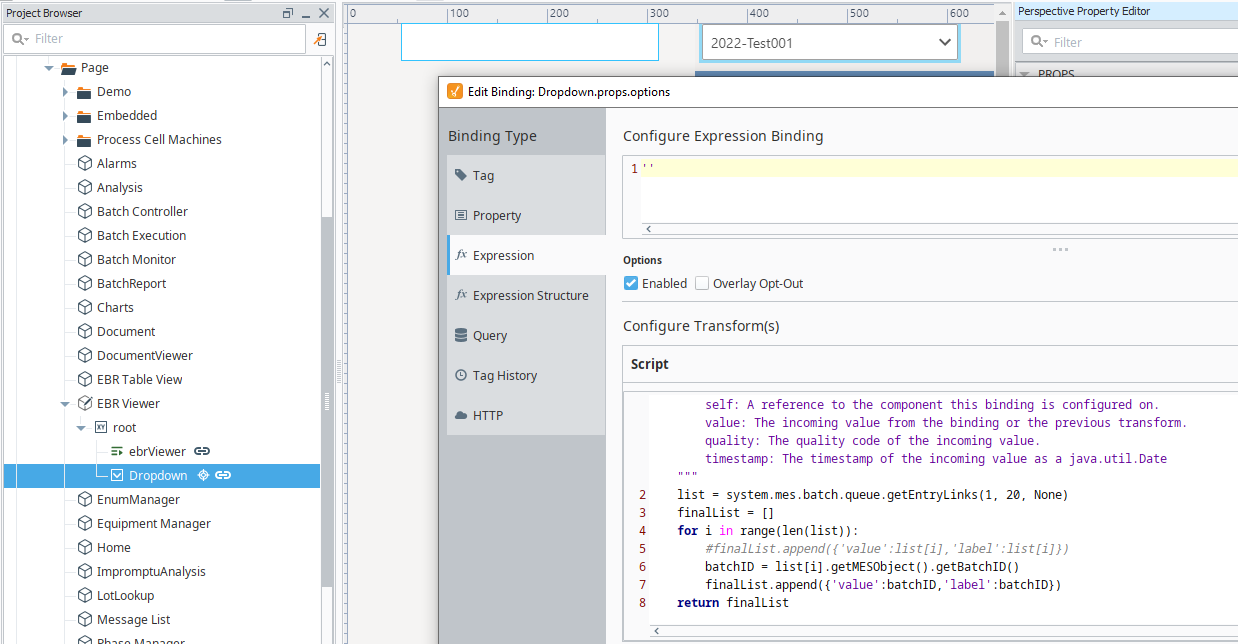
Task: Switch to the Query binding type
Action: point(489,335)
